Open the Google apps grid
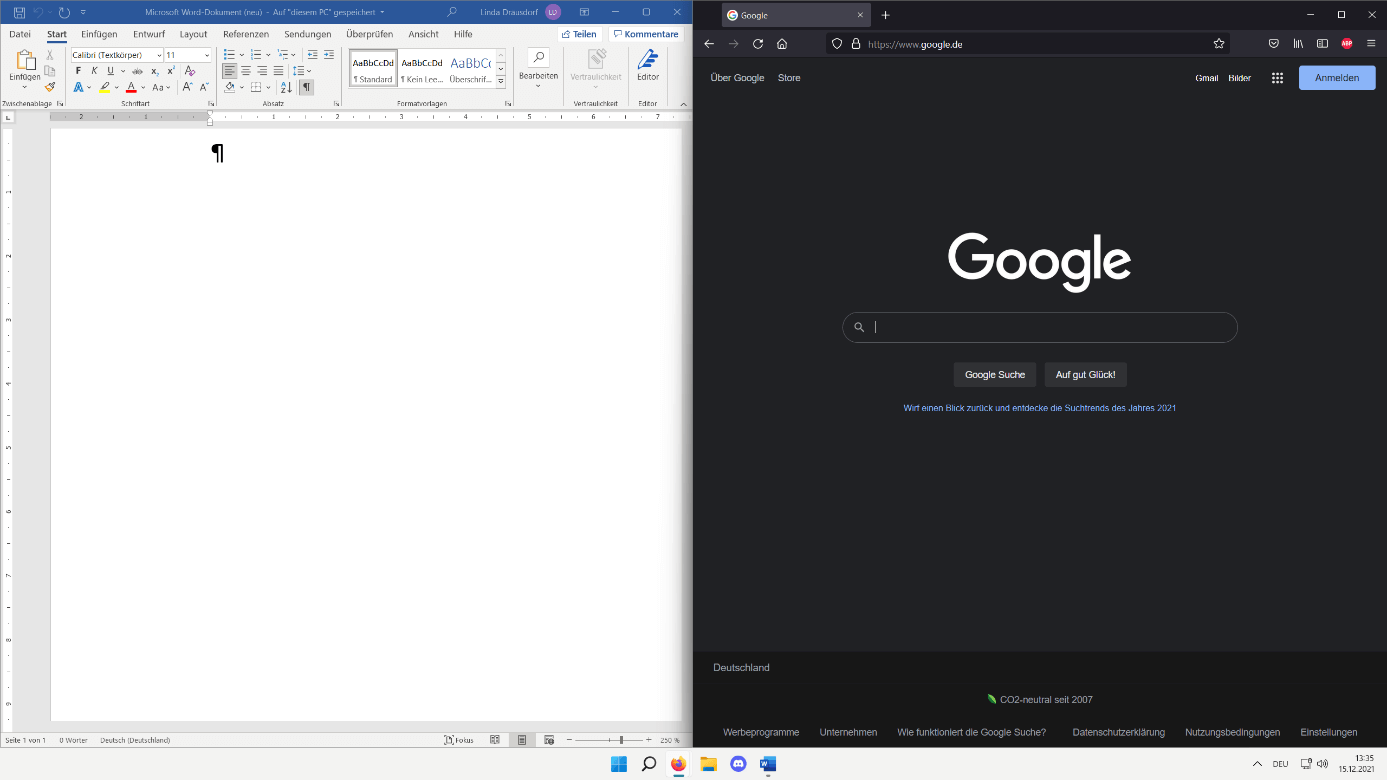The height and width of the screenshot is (780, 1387). (1277, 78)
